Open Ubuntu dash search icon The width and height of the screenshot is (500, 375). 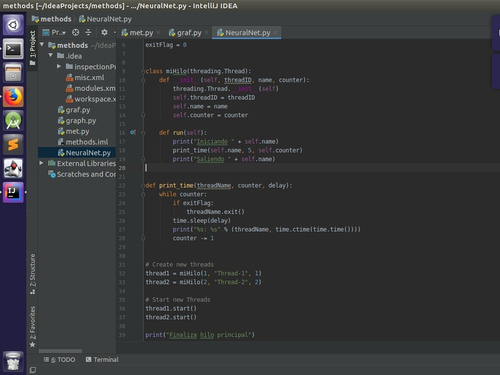[13, 25]
